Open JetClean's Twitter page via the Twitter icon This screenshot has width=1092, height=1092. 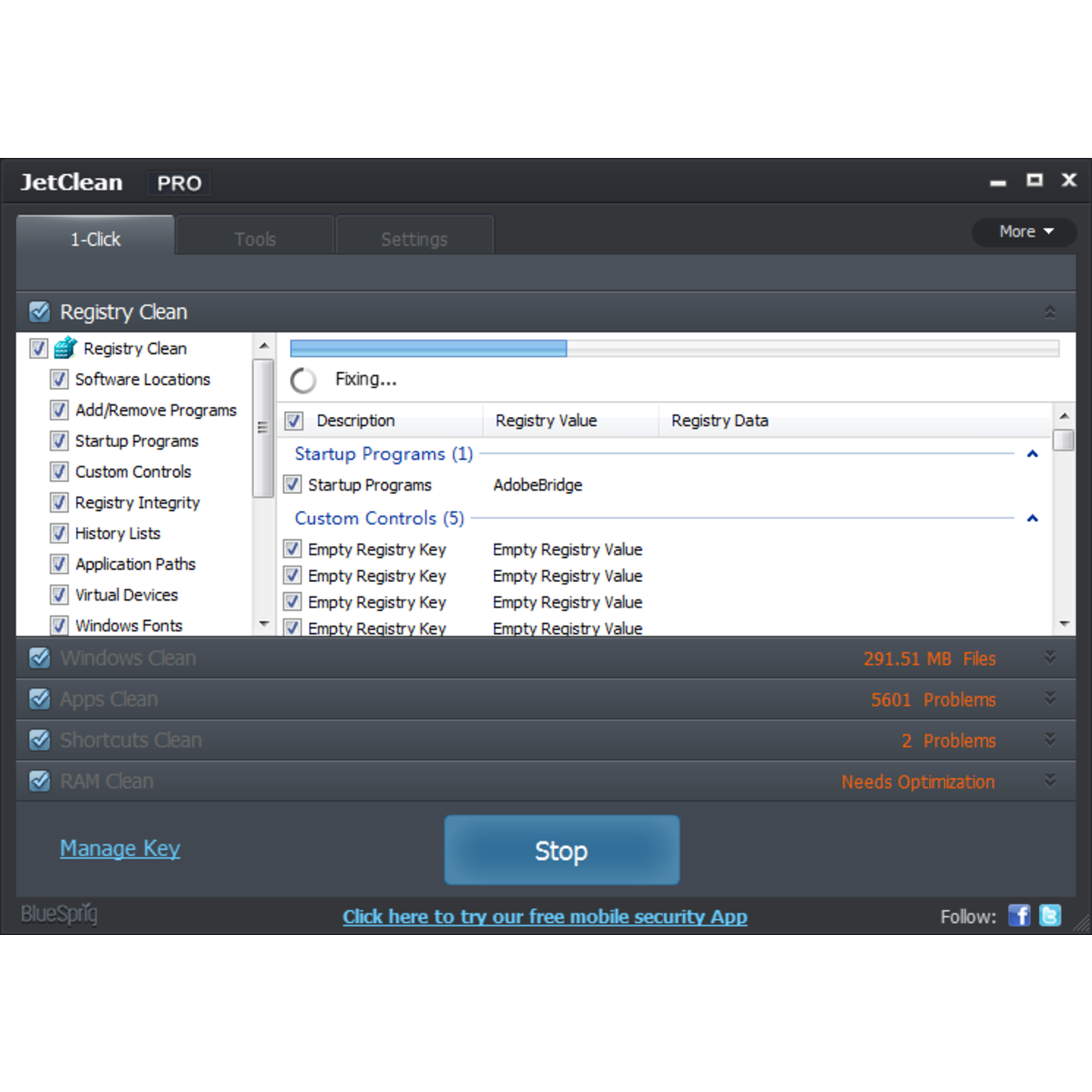point(1050,915)
